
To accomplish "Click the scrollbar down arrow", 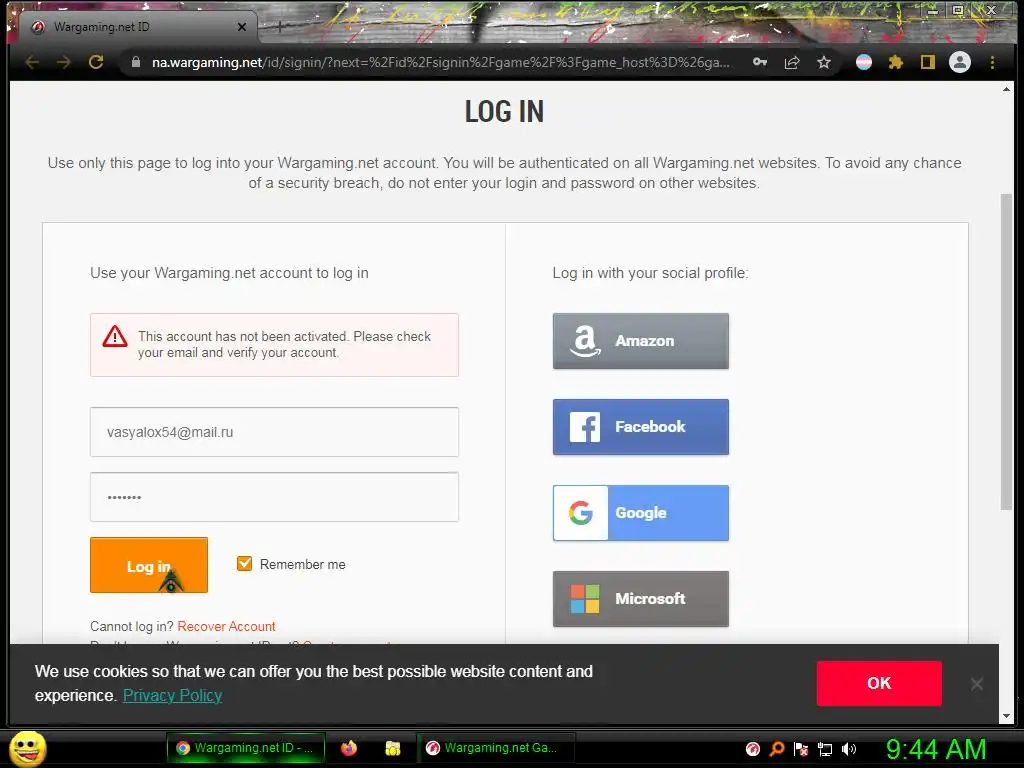I will point(1006,716).
